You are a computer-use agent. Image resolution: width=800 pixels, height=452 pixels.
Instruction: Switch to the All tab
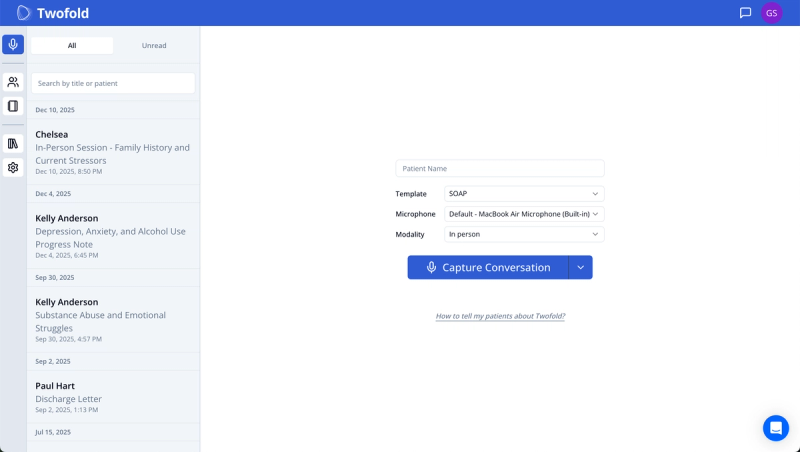pyautogui.click(x=72, y=45)
